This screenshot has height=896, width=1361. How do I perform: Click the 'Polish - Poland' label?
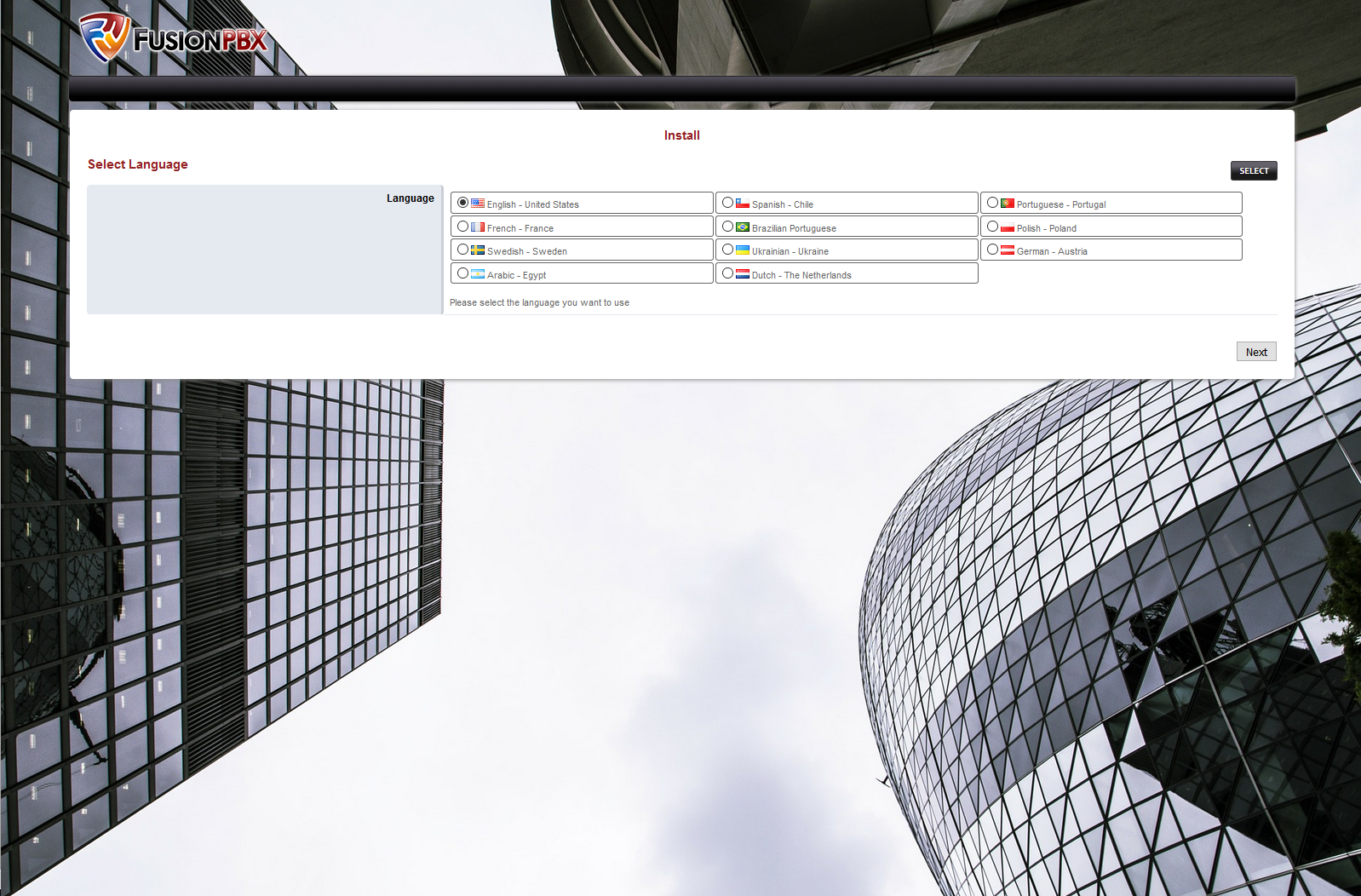coord(1047,228)
